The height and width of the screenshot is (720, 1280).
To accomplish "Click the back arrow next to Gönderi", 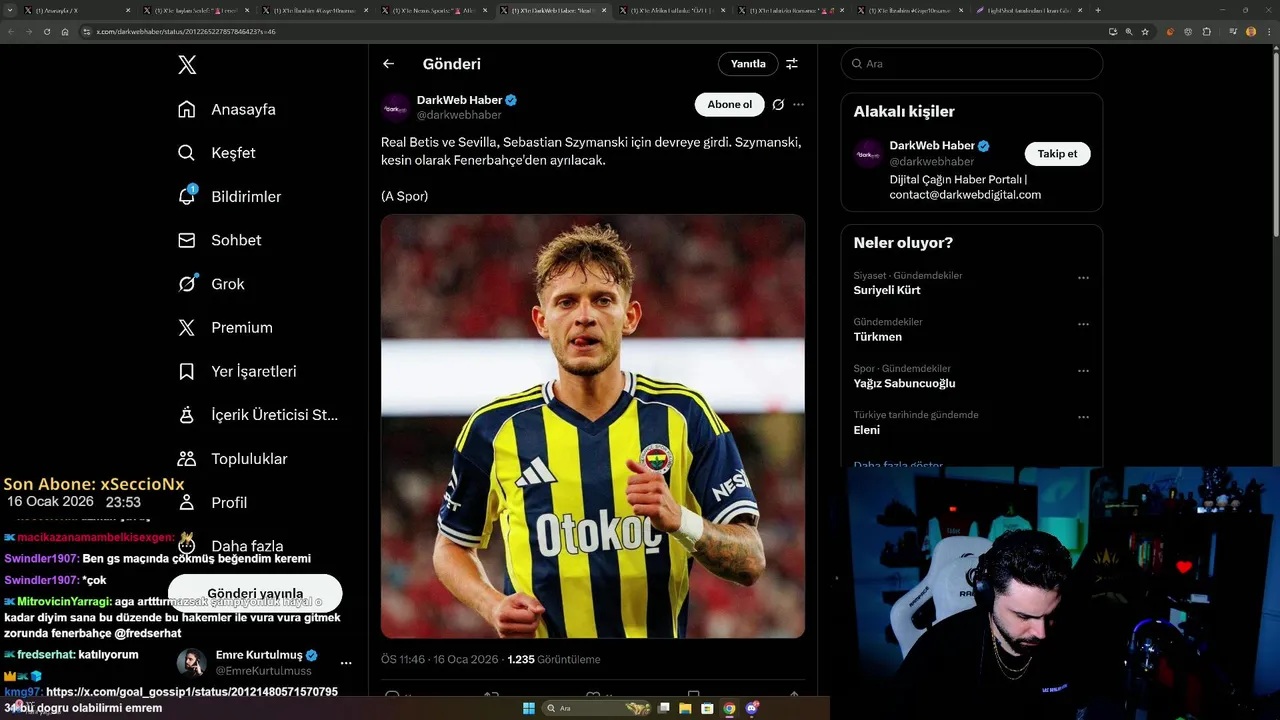I will 389,64.
